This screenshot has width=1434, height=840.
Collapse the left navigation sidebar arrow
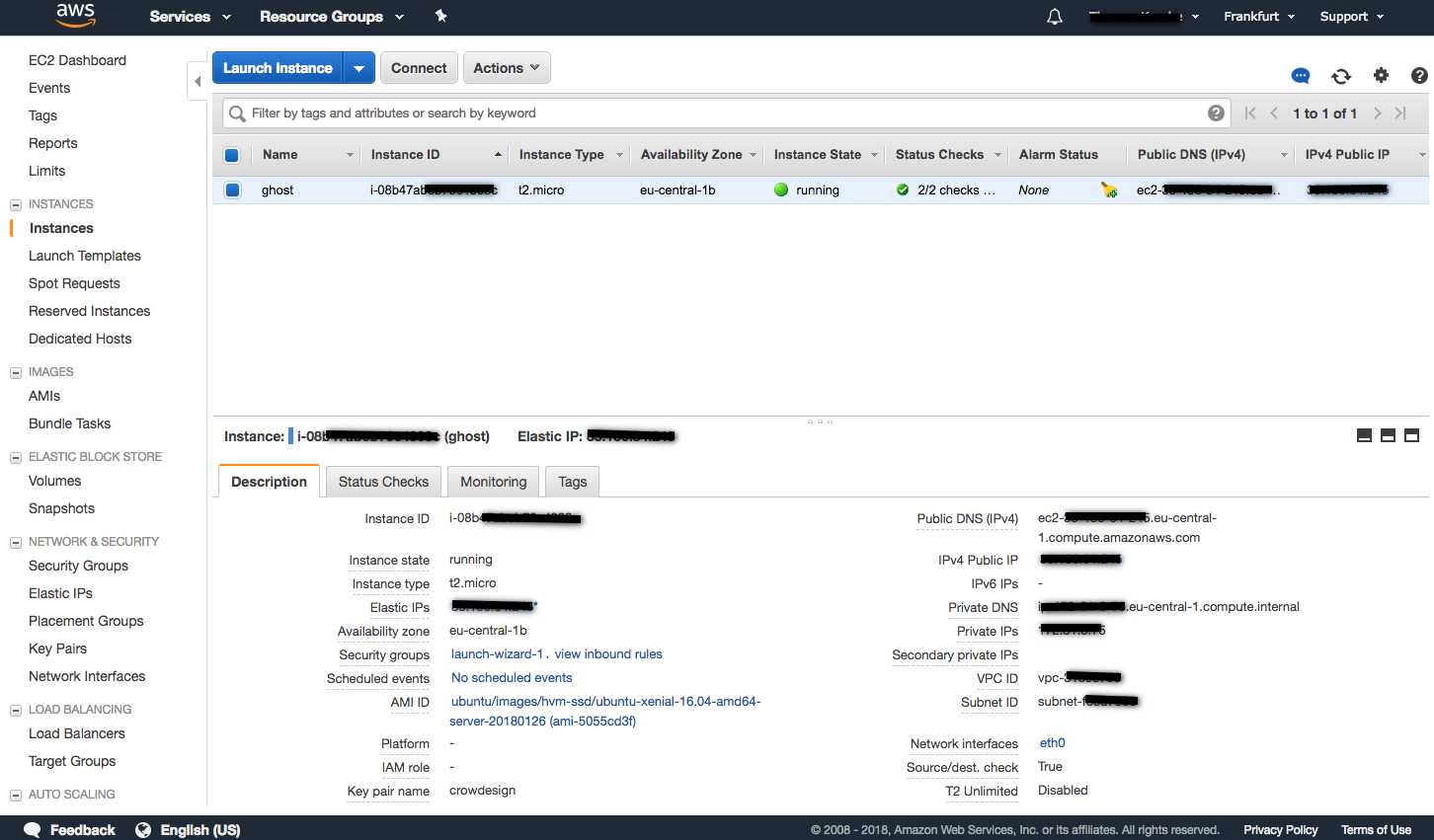tap(198, 81)
